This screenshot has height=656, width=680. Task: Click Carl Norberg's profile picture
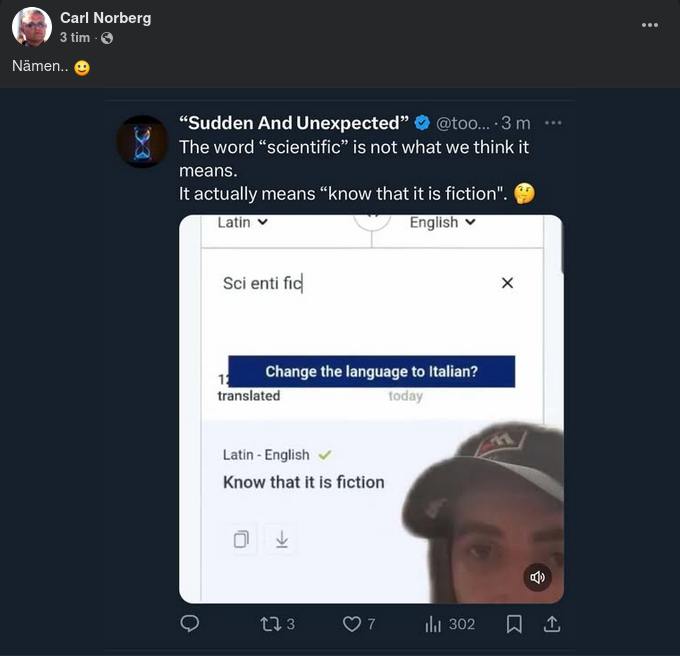32,27
